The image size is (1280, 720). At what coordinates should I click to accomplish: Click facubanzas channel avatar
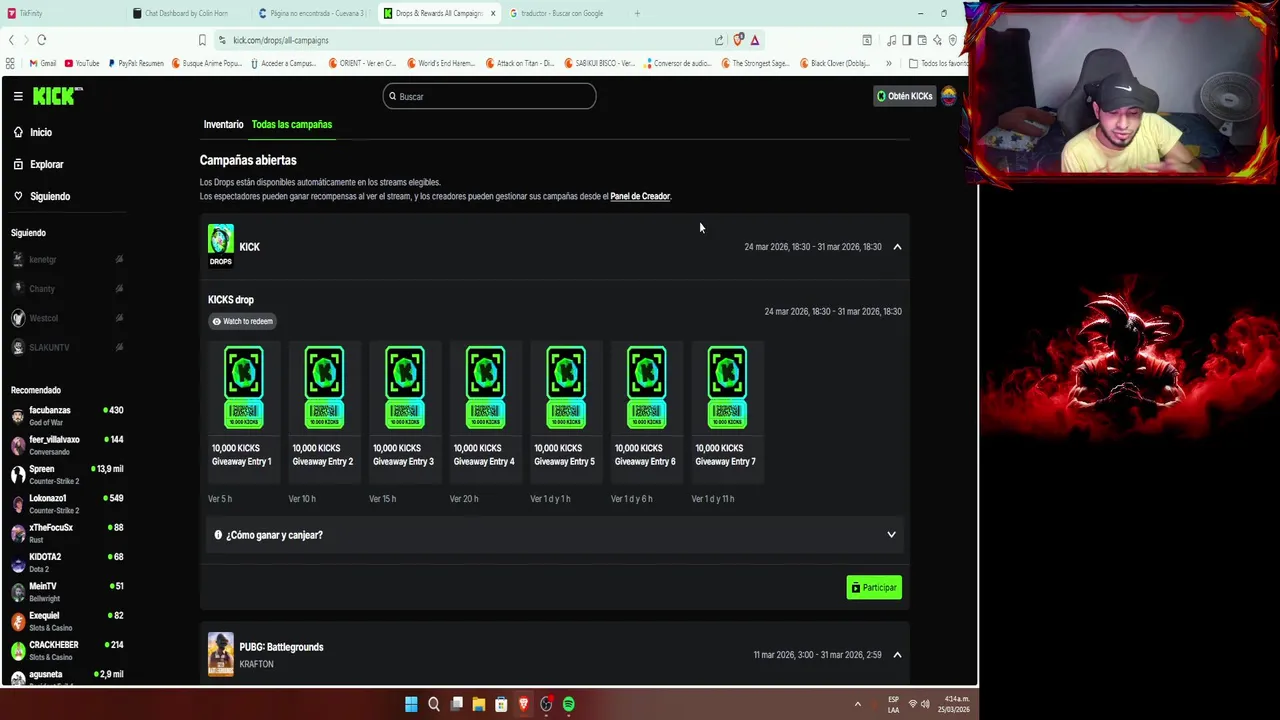click(18, 416)
